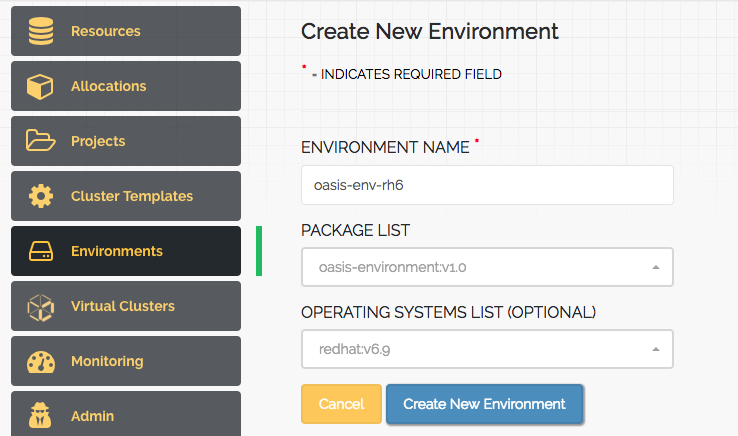Click the Resources database stack icon
The image size is (738, 436).
click(41, 31)
